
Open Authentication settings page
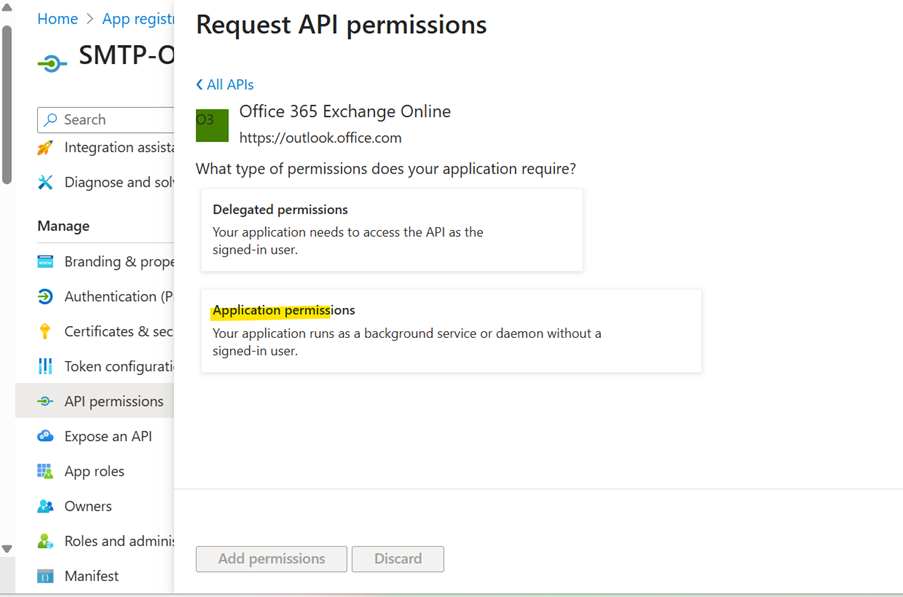coord(94,296)
